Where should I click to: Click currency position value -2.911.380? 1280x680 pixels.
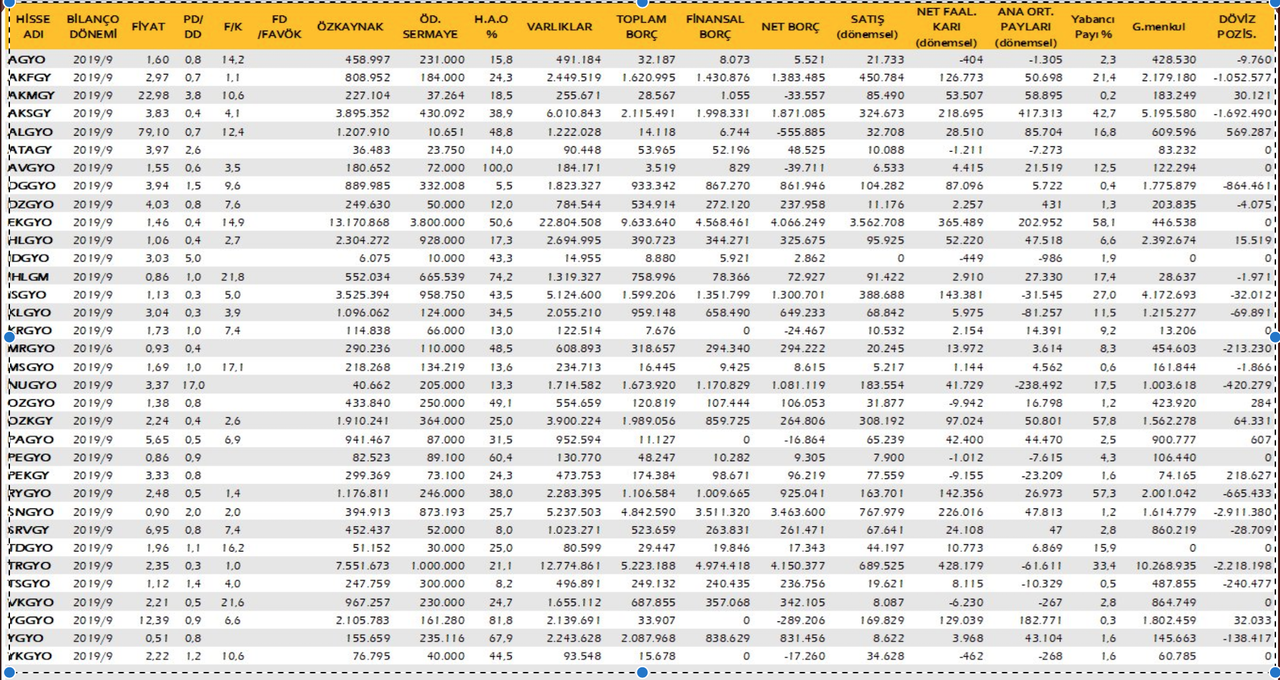[1241, 512]
